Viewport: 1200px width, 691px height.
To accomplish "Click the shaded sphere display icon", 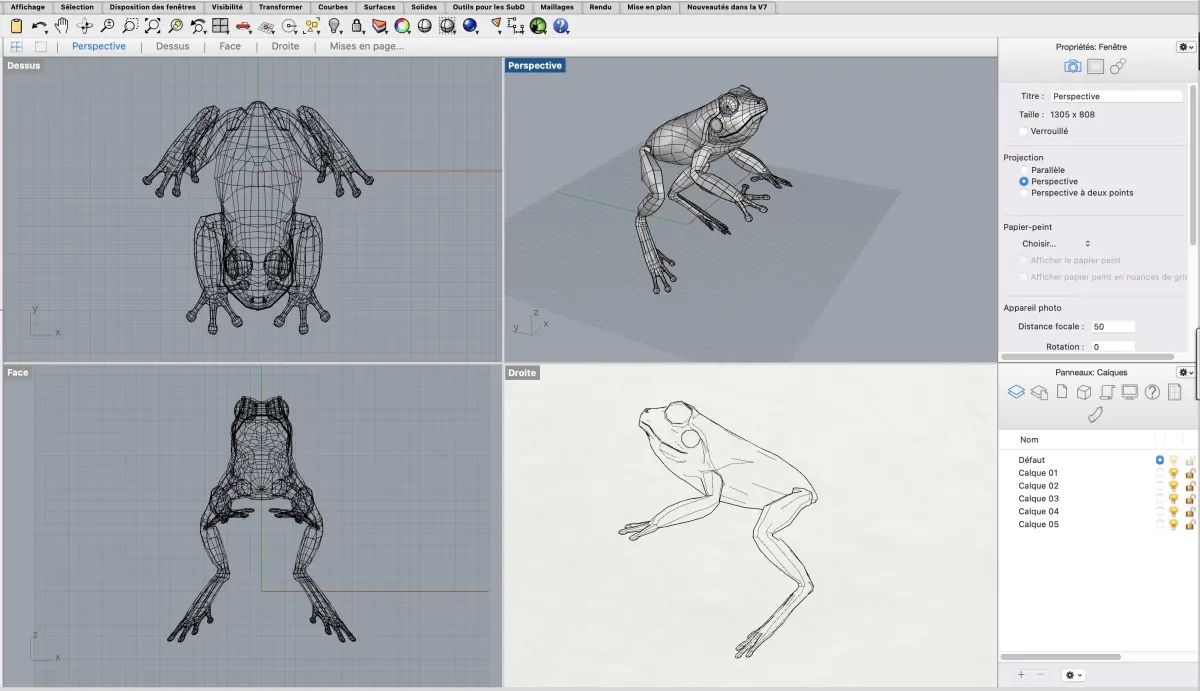I will [424, 25].
